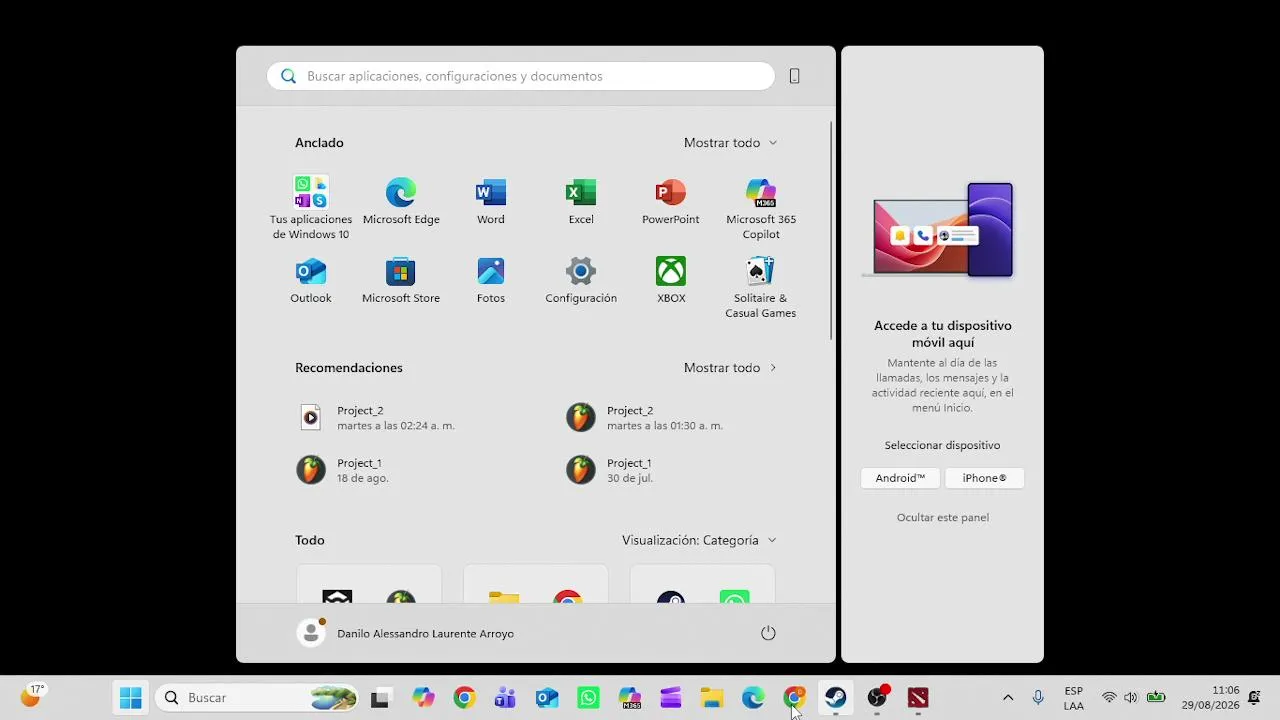Screen dimensions: 1280x720
Task: Click the battery status icon
Action: (1156, 698)
